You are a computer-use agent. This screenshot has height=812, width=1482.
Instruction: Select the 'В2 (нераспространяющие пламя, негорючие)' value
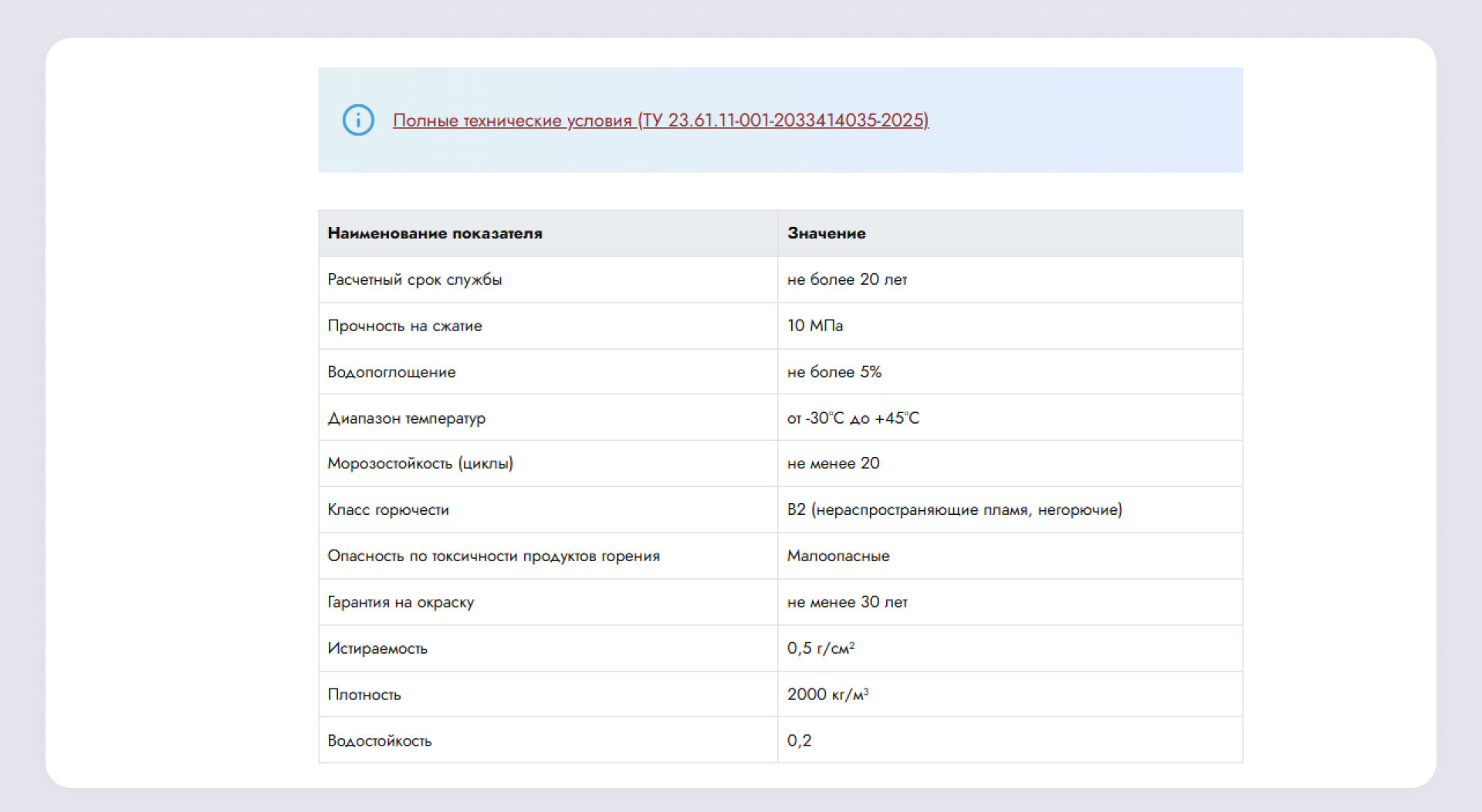(x=954, y=509)
